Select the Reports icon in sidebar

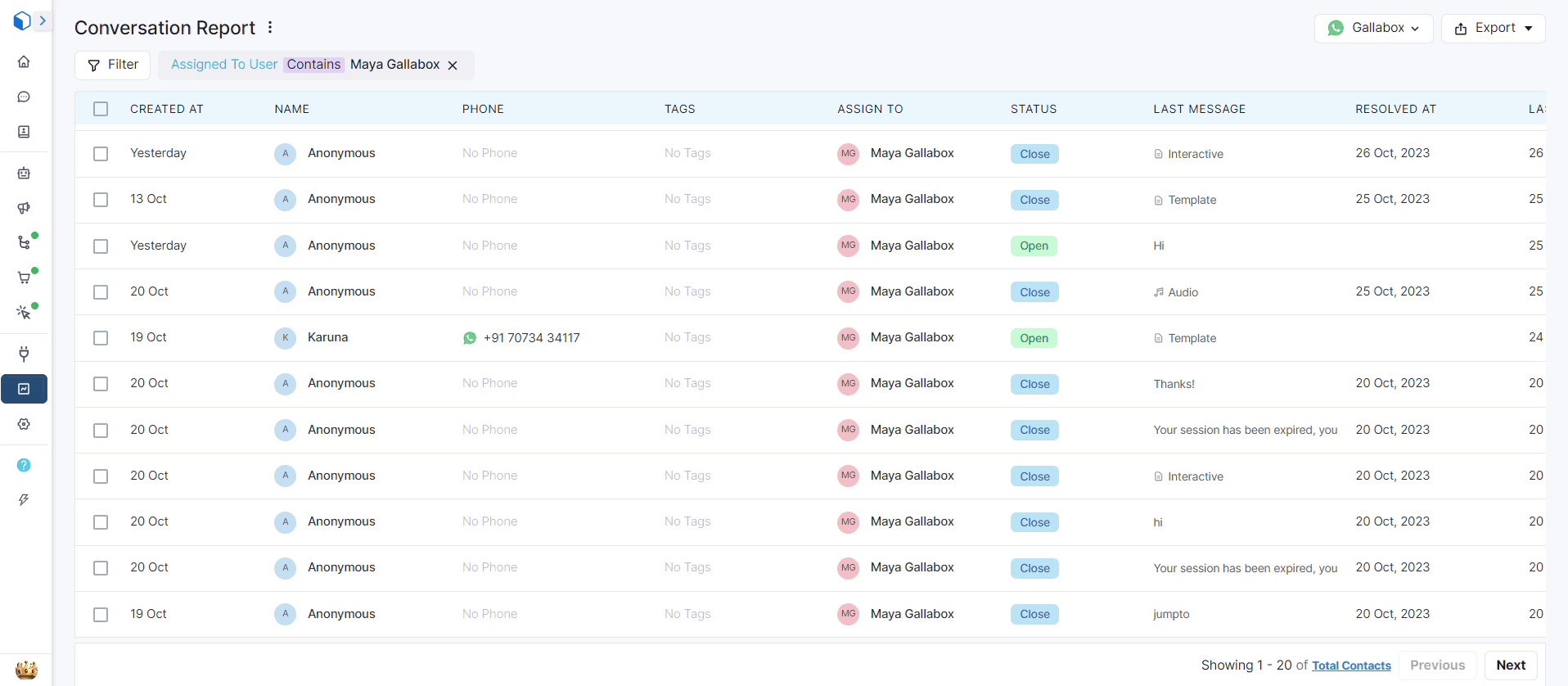coord(24,389)
